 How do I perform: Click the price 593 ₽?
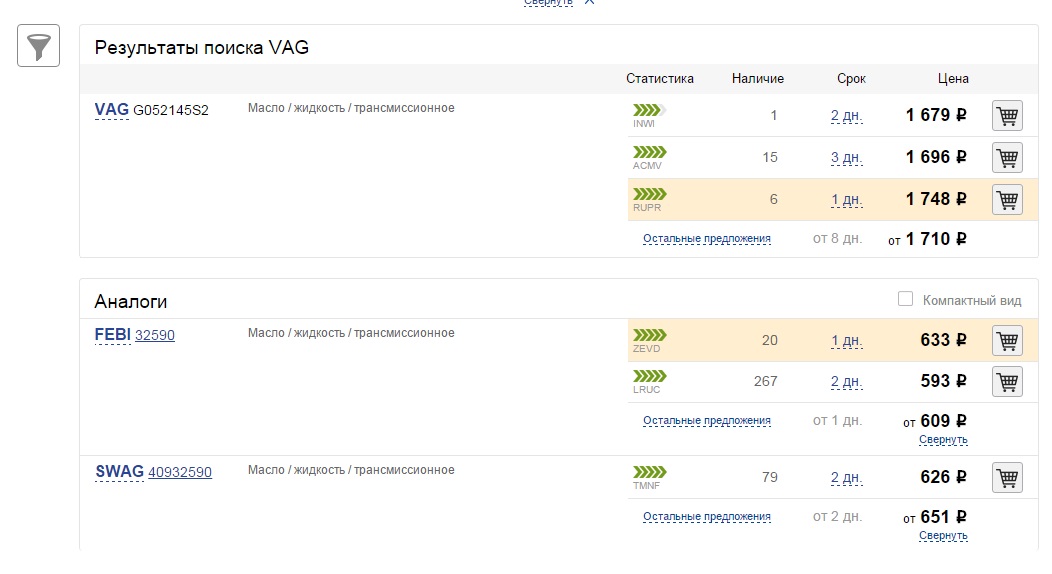943,381
